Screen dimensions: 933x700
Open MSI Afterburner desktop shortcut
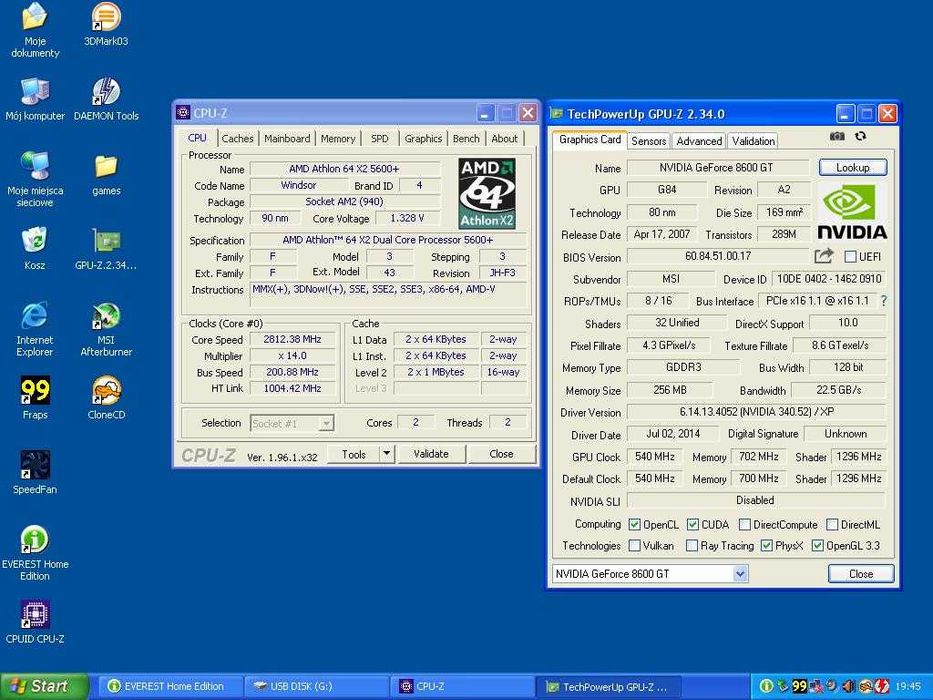(106, 318)
